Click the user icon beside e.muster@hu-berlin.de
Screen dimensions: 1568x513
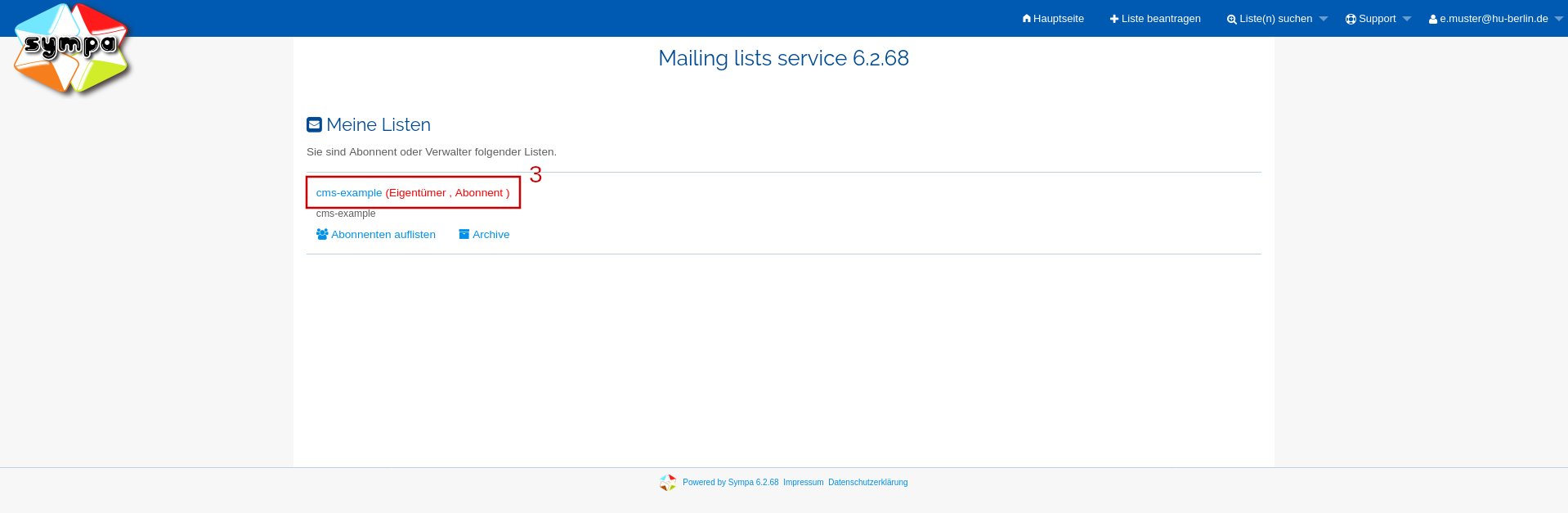pyautogui.click(x=1432, y=20)
